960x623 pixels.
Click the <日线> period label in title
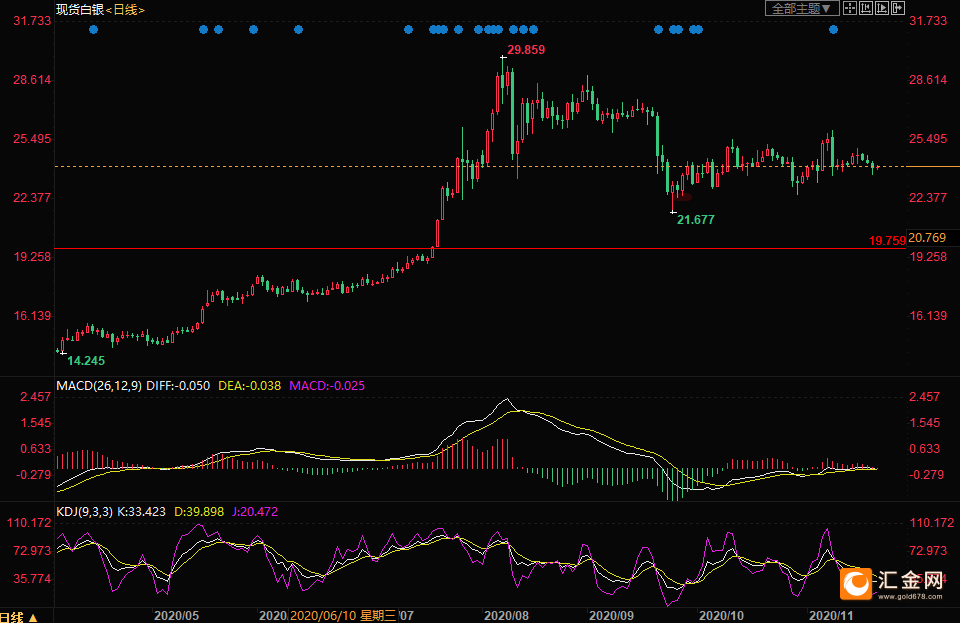click(125, 10)
